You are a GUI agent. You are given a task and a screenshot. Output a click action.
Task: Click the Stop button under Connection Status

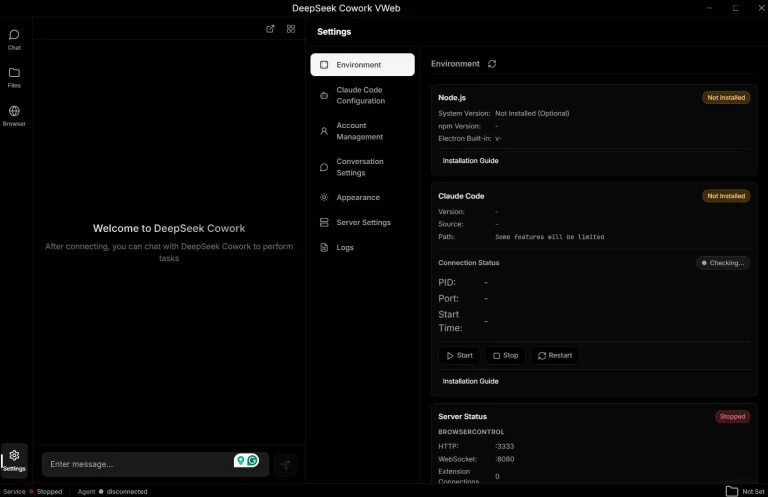pyautogui.click(x=505, y=355)
